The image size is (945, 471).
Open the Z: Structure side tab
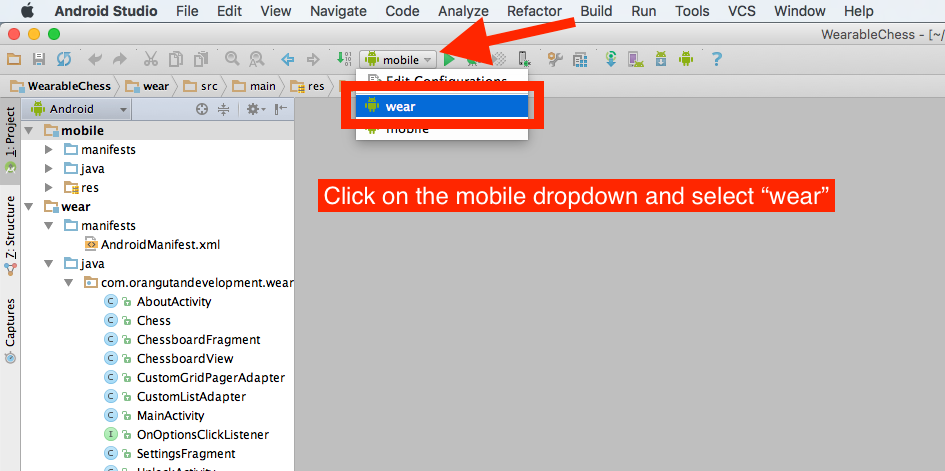click(10, 236)
